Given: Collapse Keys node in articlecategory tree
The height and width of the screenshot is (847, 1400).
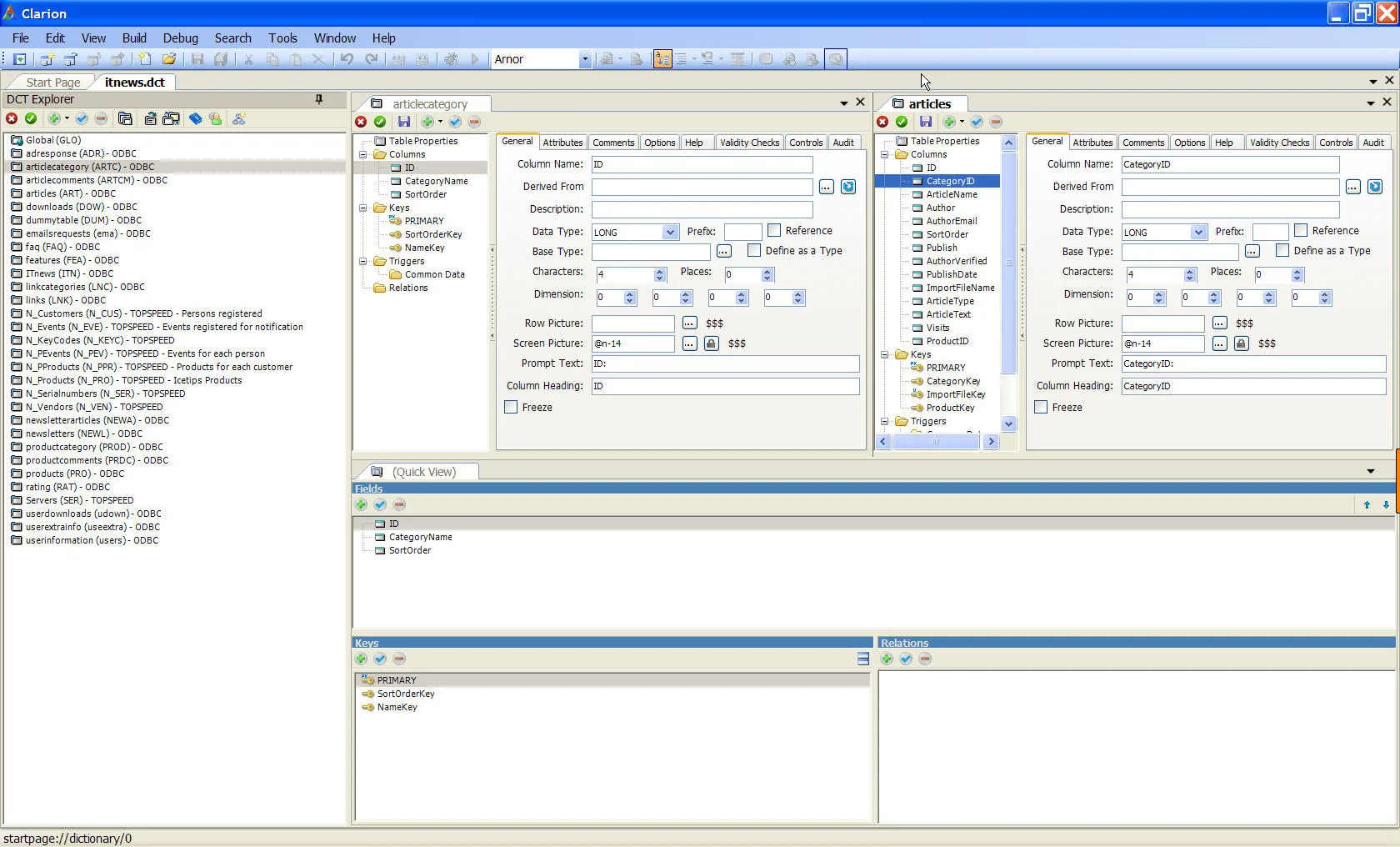Looking at the screenshot, I should tap(363, 208).
